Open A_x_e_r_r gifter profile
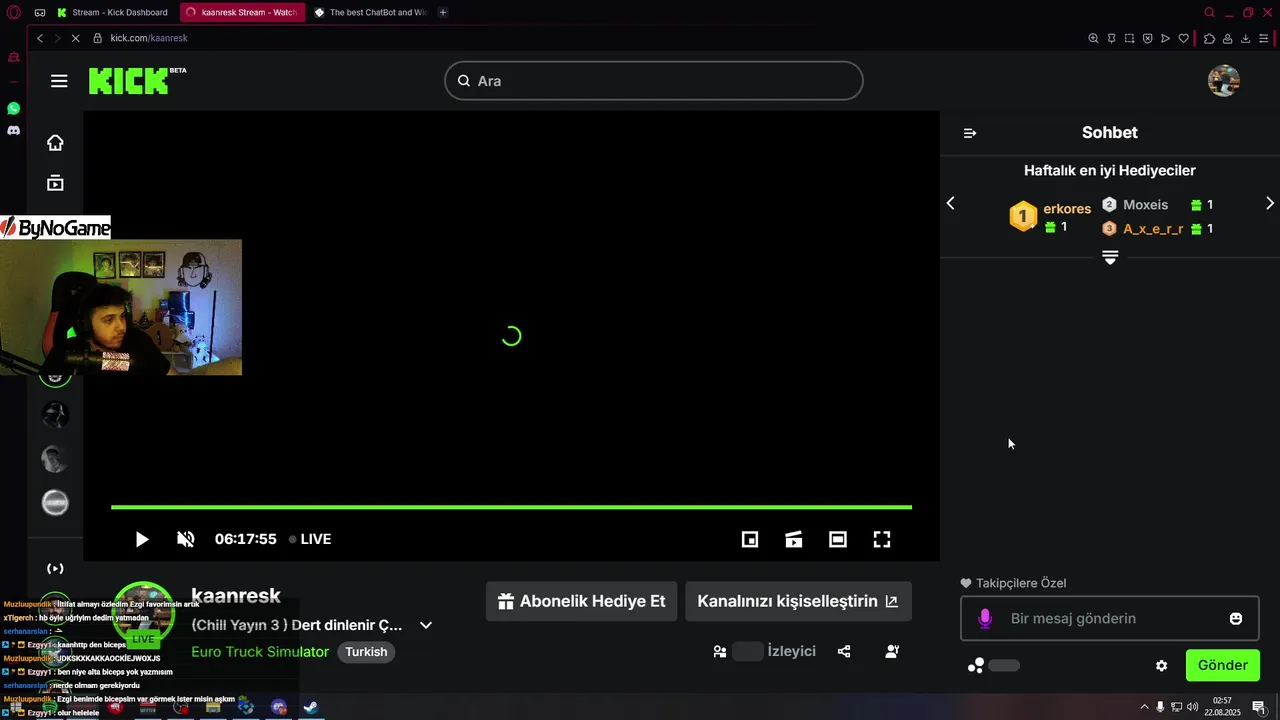Viewport: 1280px width, 720px height. (x=1153, y=229)
